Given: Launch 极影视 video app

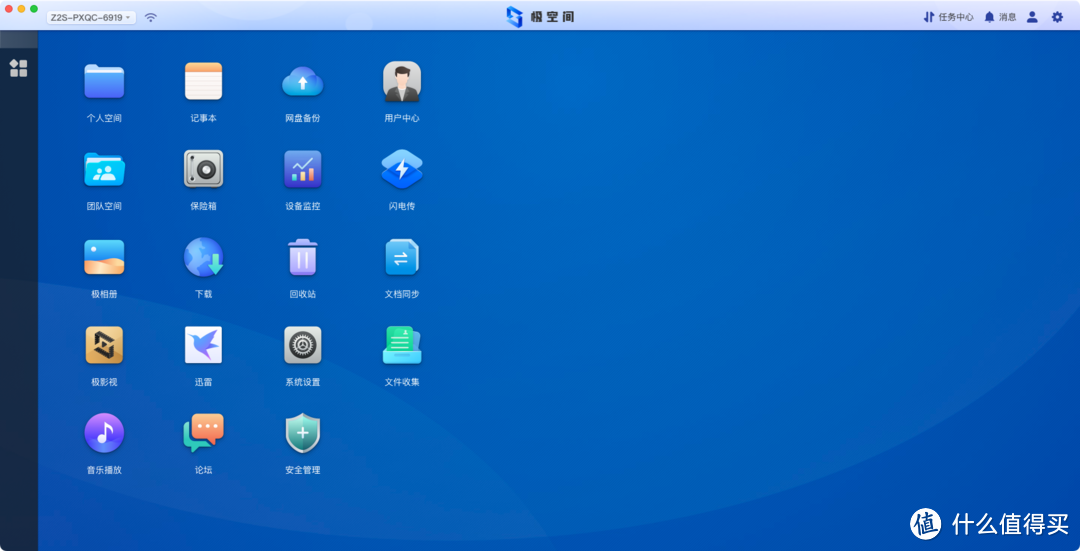Looking at the screenshot, I should pos(104,345).
